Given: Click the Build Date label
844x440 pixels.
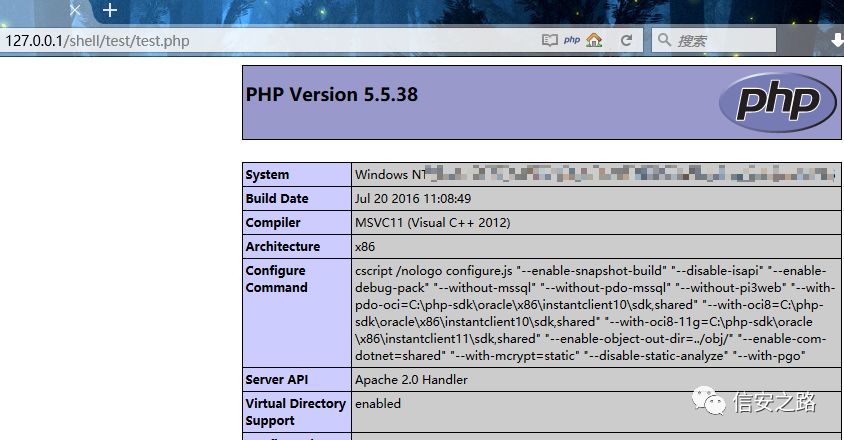Looking at the screenshot, I should pos(277,198).
